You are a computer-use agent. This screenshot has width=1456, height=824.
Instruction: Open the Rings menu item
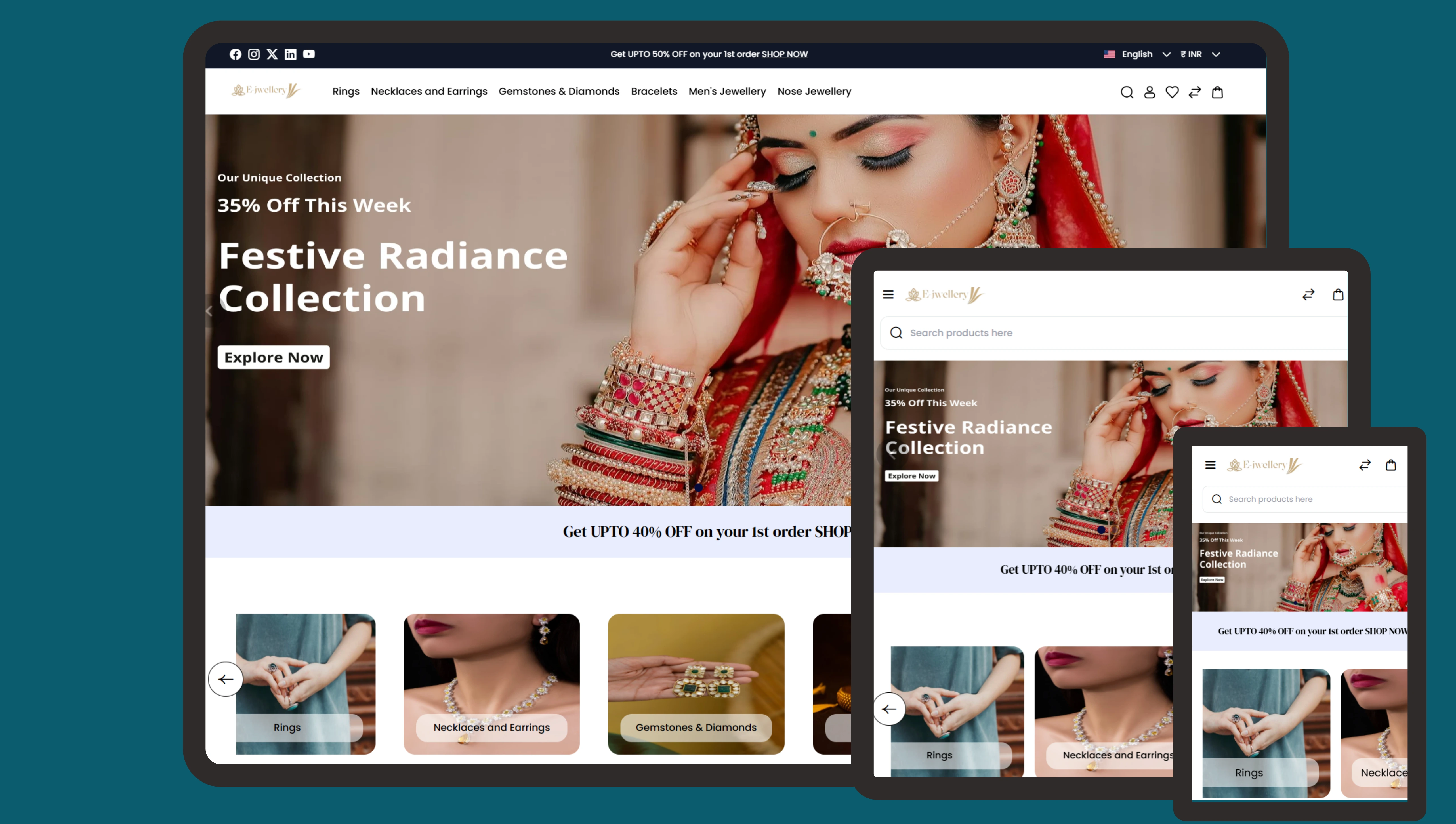345,91
